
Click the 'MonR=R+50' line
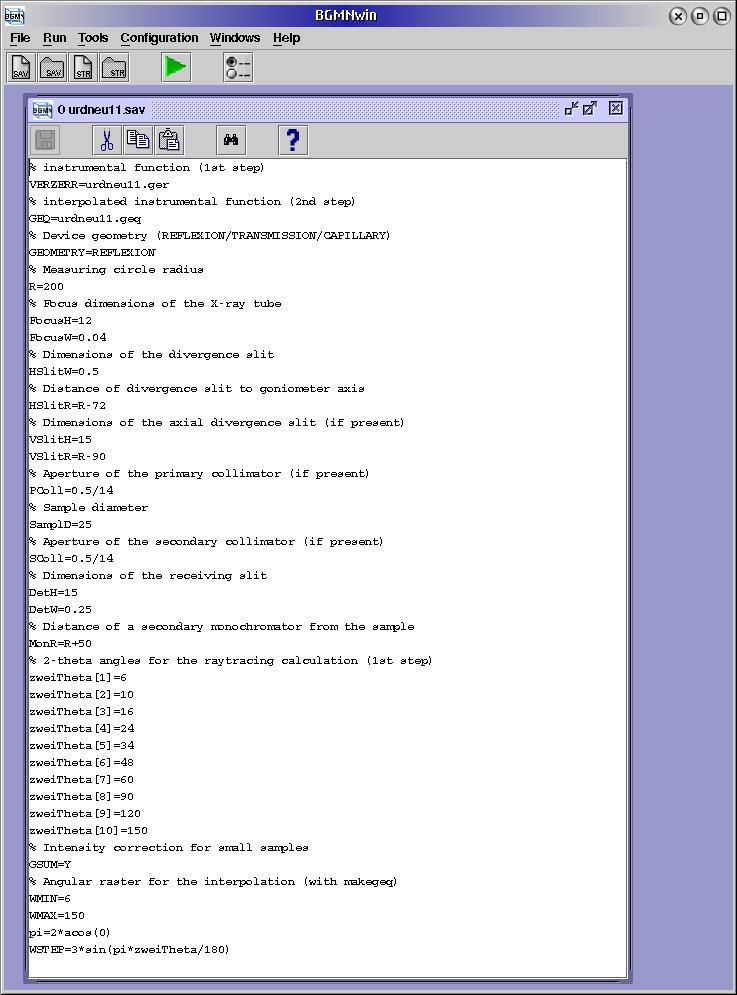click(x=60, y=643)
